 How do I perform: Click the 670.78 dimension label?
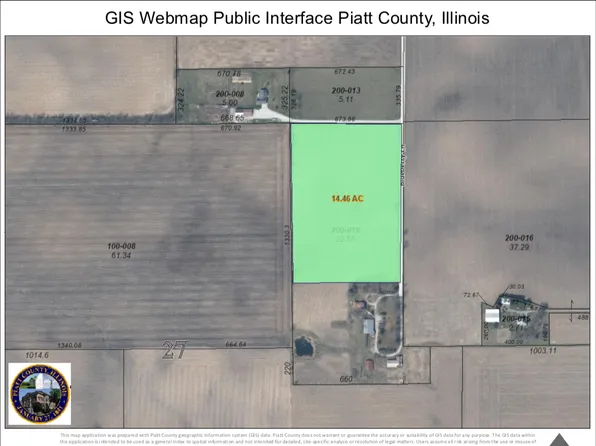pos(229,73)
